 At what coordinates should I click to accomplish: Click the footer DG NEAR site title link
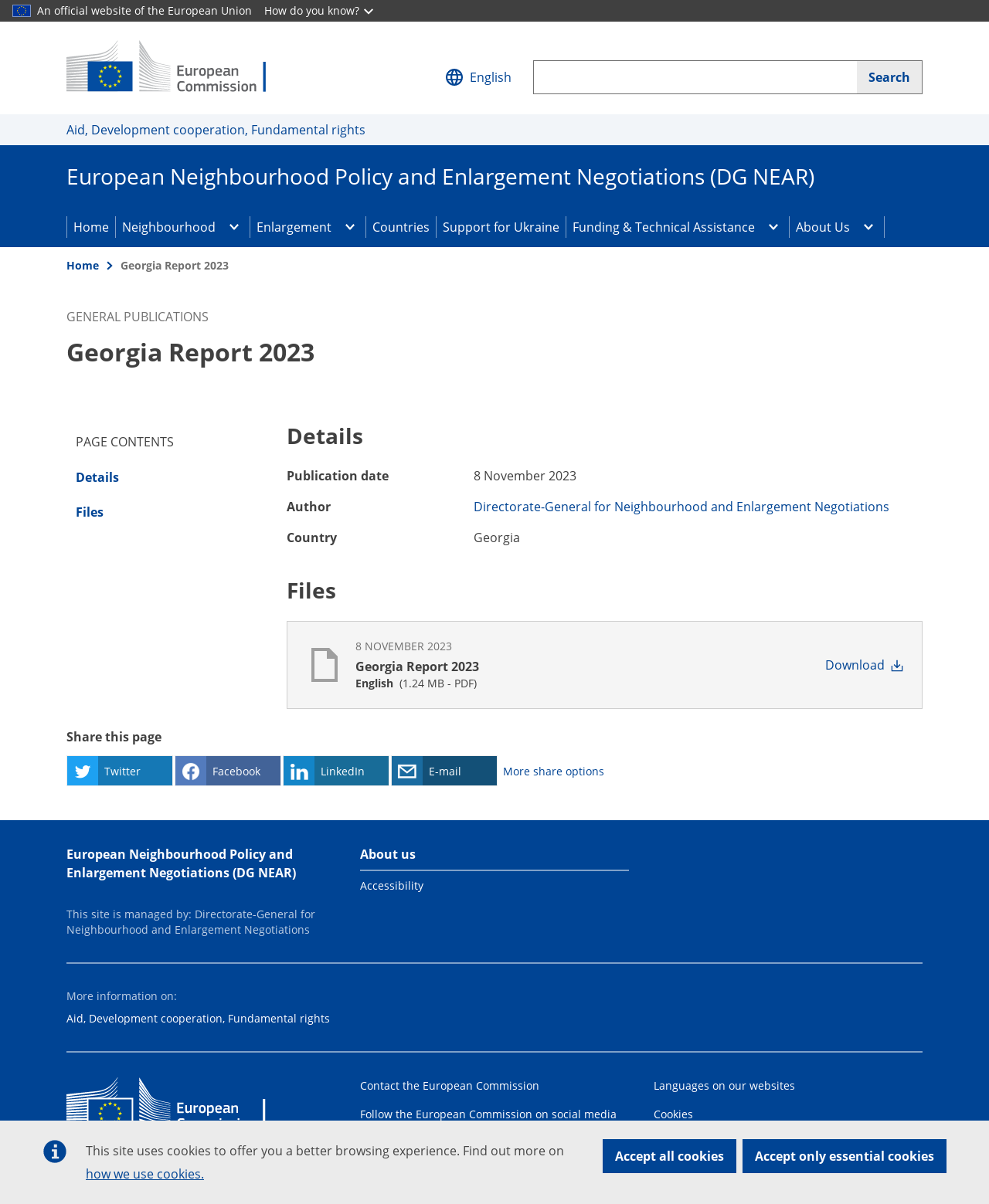(182, 863)
